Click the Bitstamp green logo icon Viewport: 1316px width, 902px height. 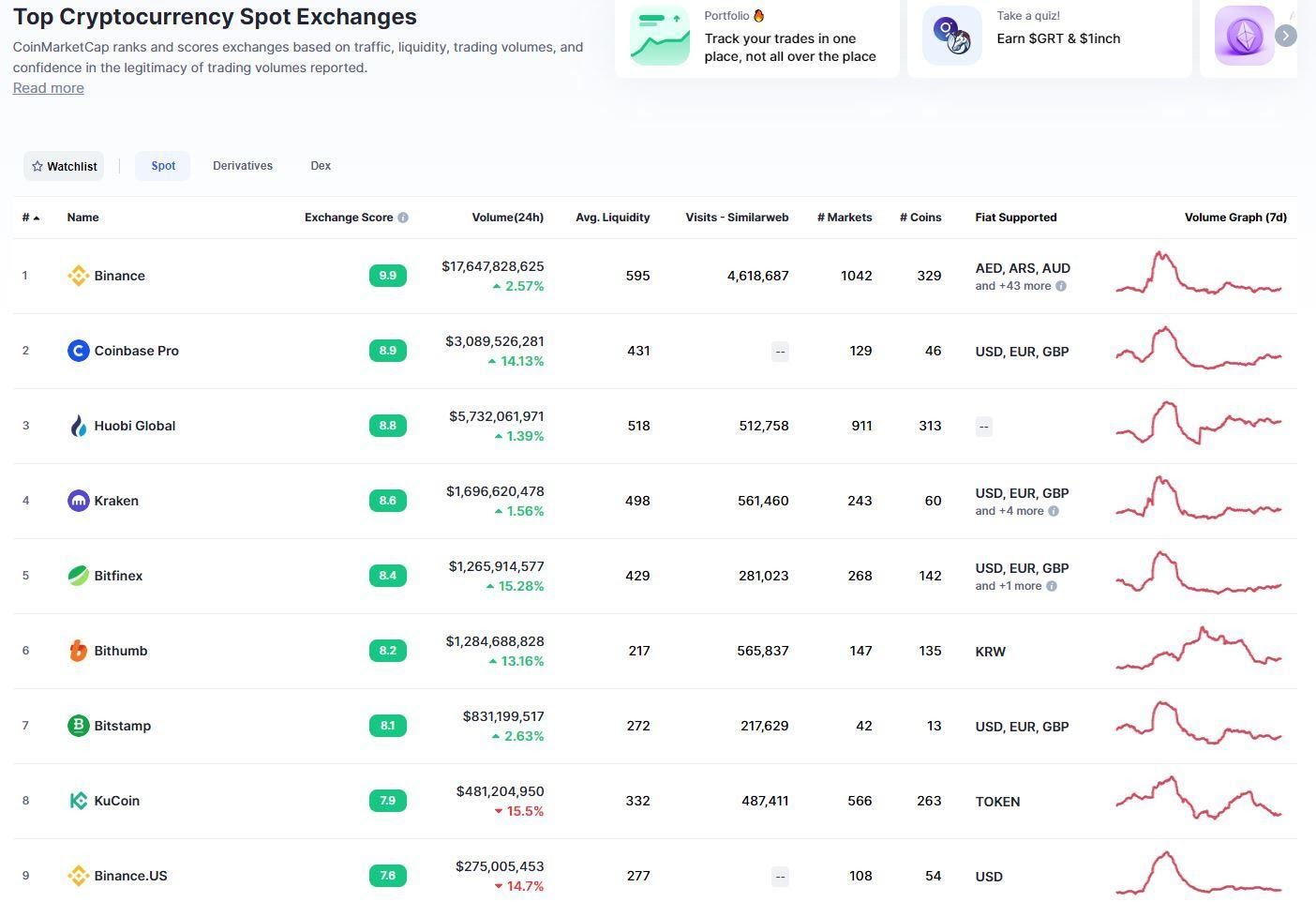[78, 726]
